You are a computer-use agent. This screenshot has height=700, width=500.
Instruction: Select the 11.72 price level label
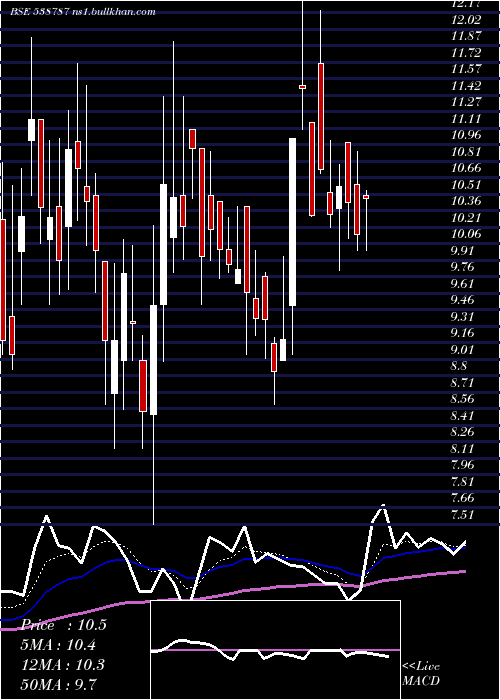pos(466,53)
